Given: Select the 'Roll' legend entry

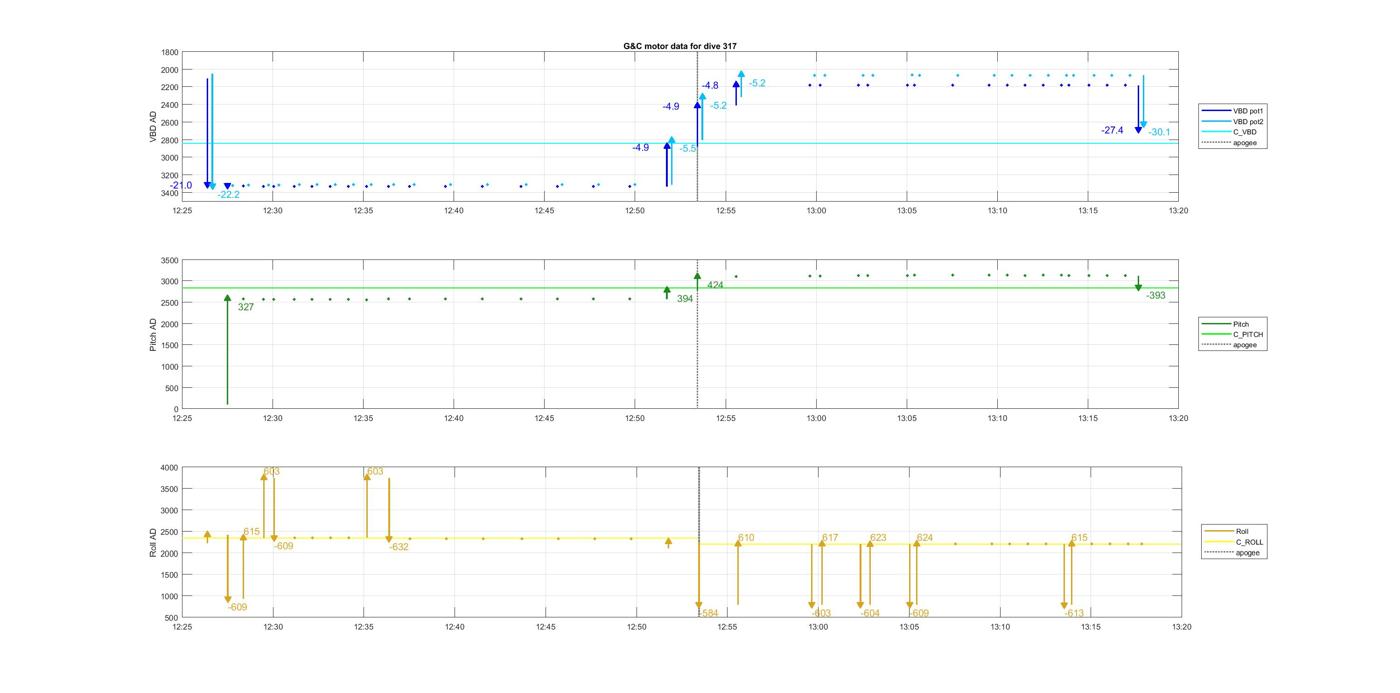Looking at the screenshot, I should click(1228, 532).
